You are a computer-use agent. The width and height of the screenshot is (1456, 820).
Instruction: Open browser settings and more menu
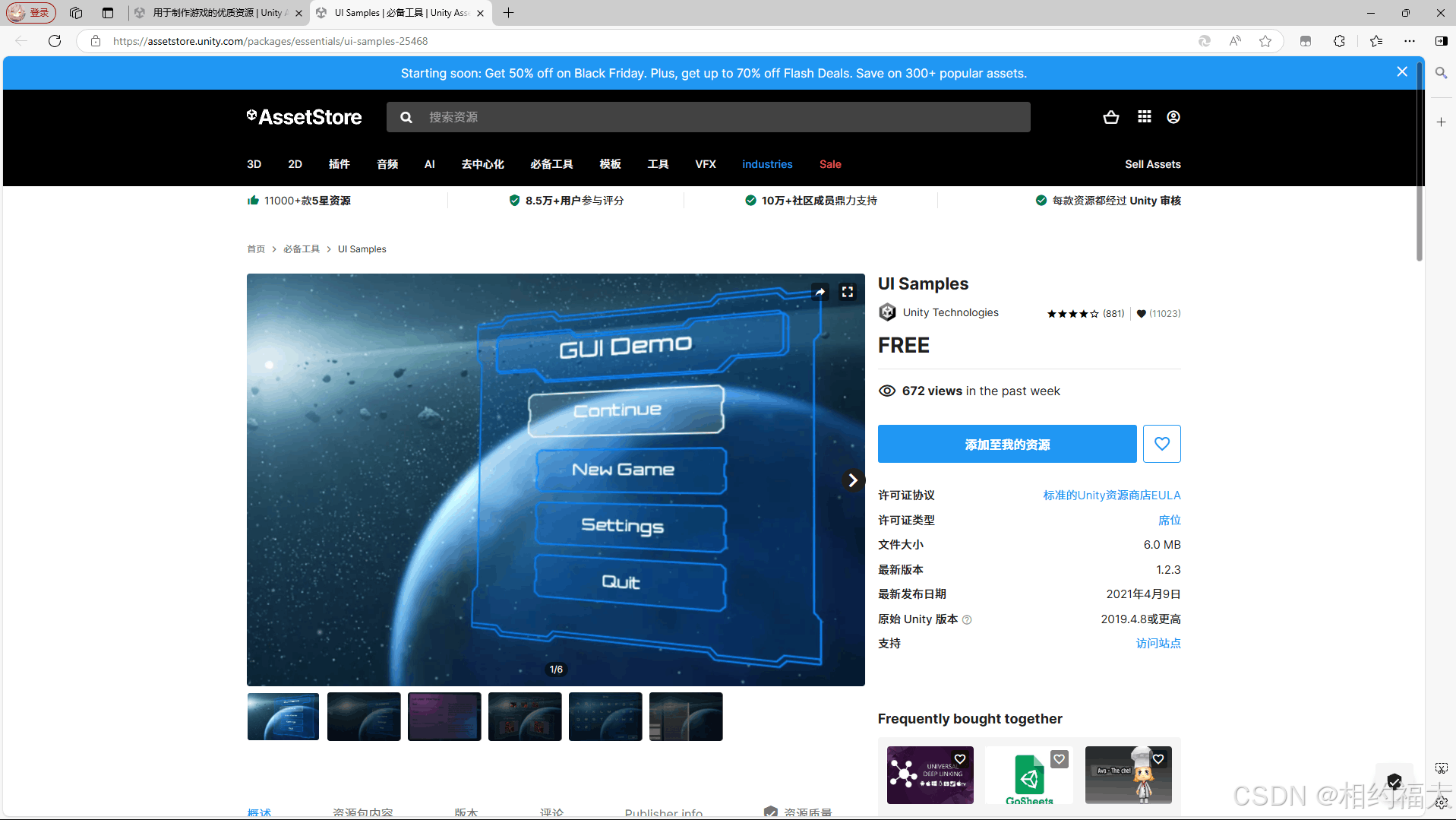(x=1410, y=41)
